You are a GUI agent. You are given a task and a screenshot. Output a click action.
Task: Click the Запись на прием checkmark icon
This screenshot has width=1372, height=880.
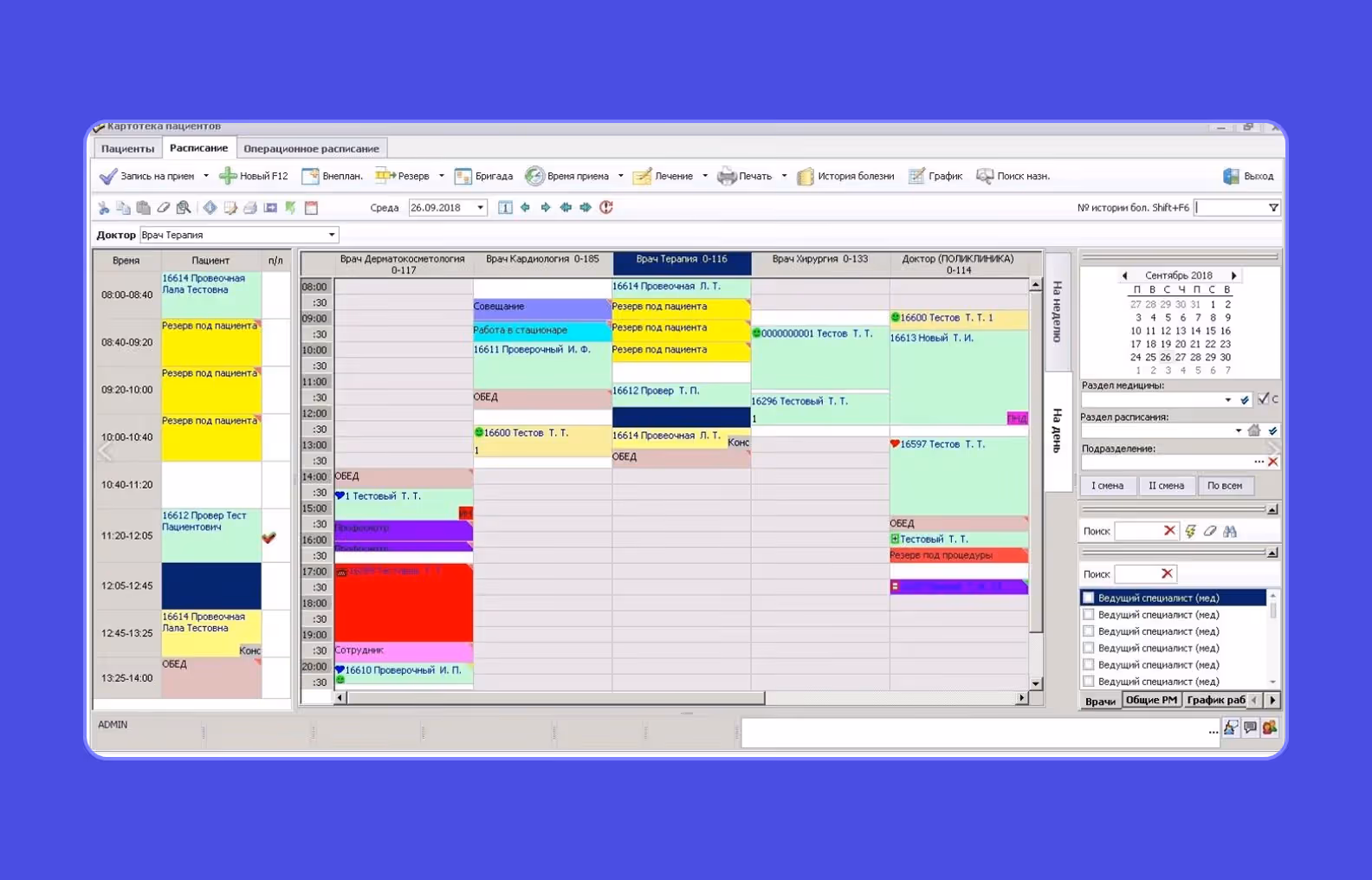[108, 176]
